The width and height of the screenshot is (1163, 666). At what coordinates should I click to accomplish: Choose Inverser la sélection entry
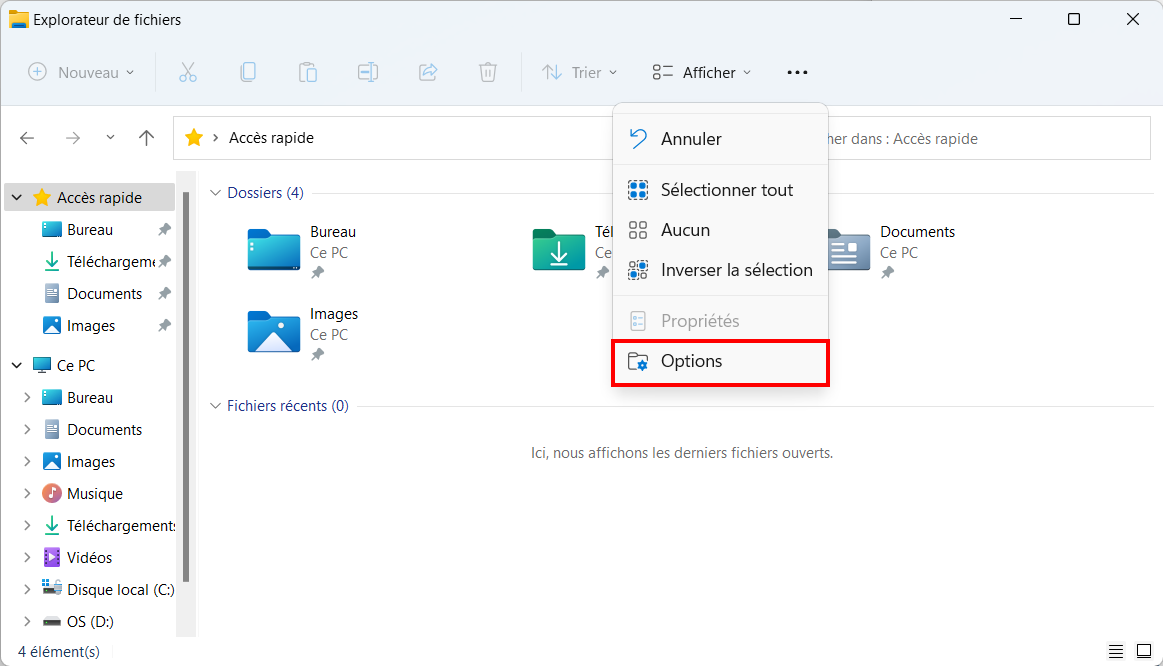(720, 270)
